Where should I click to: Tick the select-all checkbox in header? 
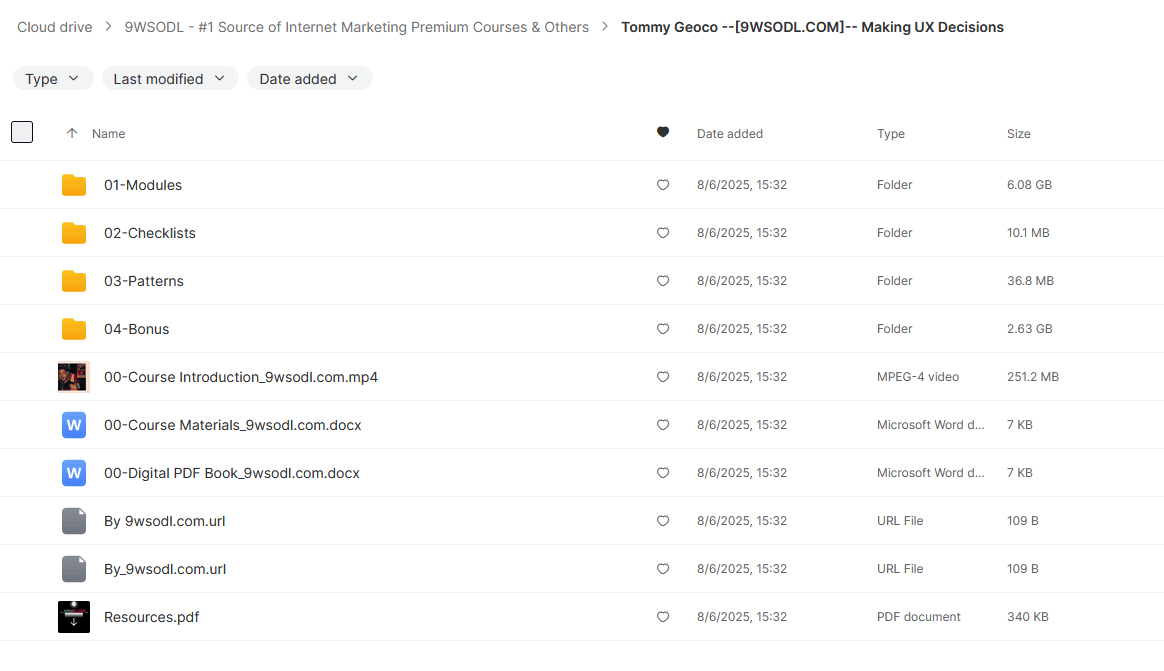click(22, 132)
